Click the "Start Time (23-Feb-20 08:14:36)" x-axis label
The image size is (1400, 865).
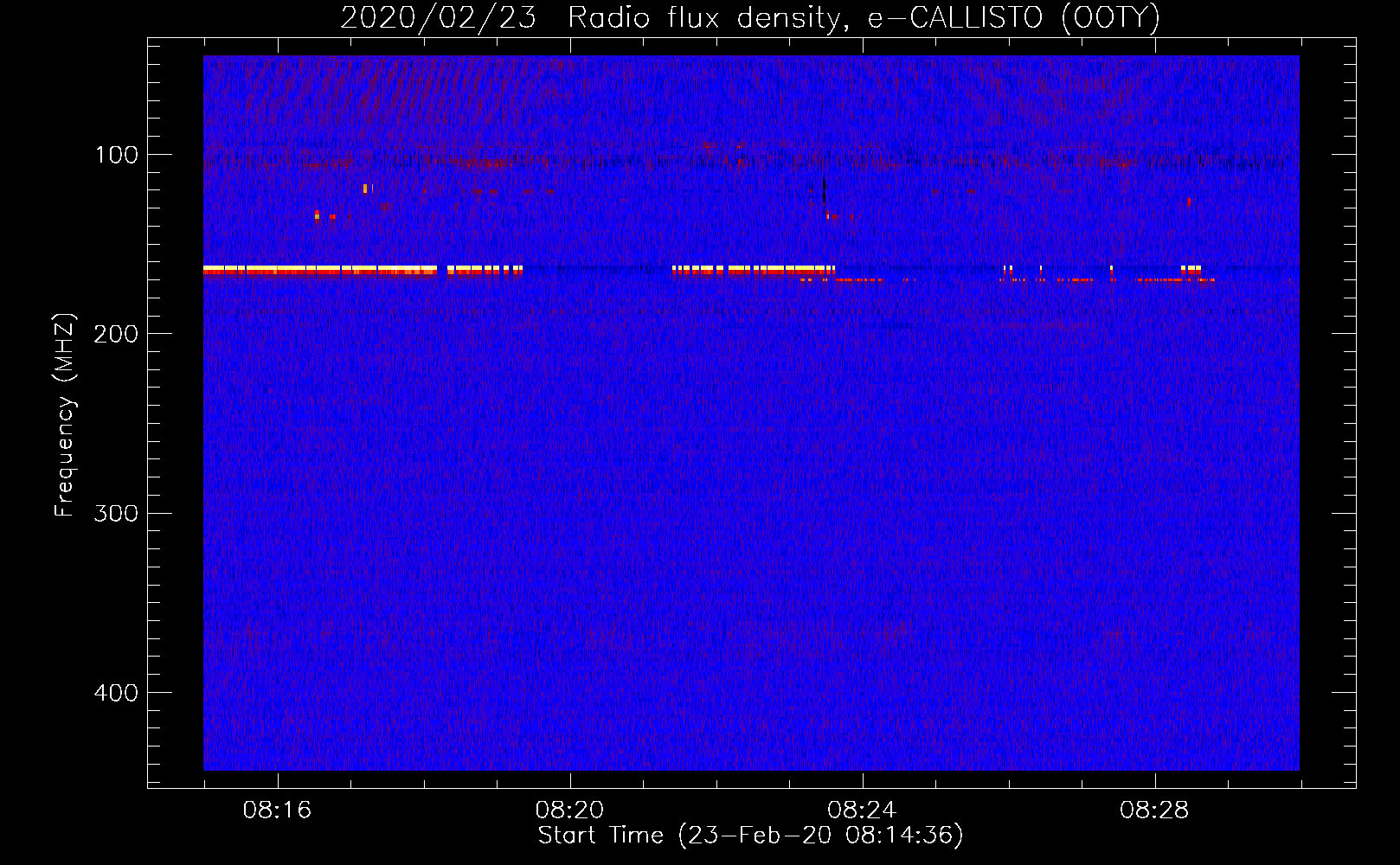click(x=750, y=836)
